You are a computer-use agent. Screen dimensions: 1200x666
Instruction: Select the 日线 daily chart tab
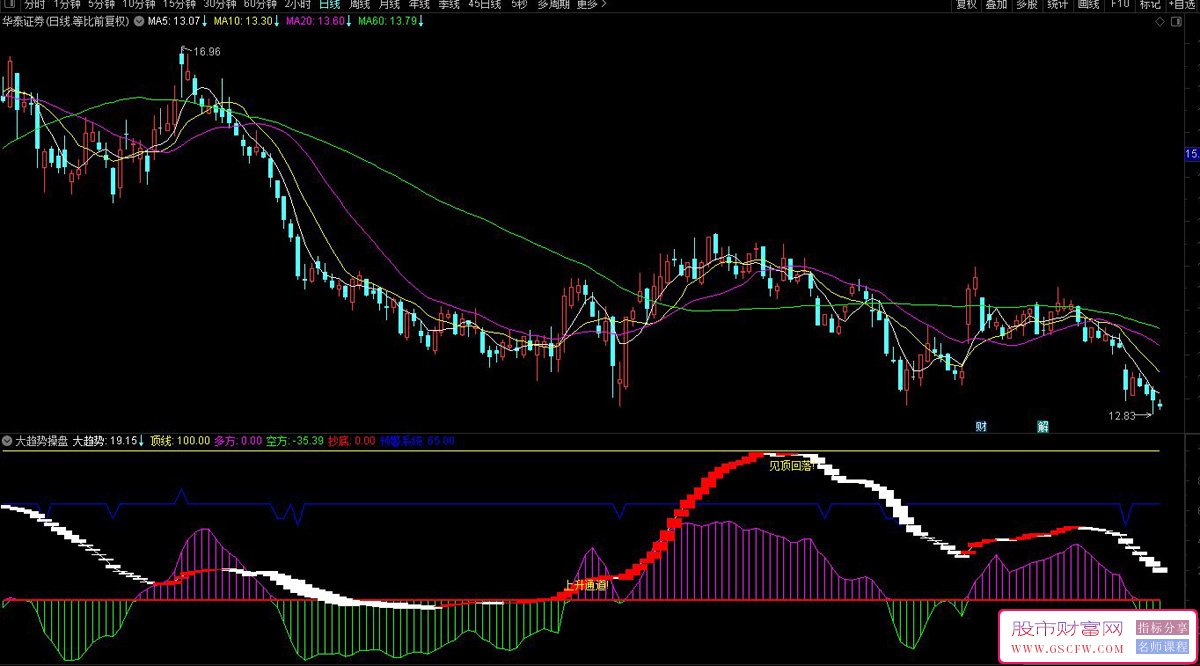point(330,4)
